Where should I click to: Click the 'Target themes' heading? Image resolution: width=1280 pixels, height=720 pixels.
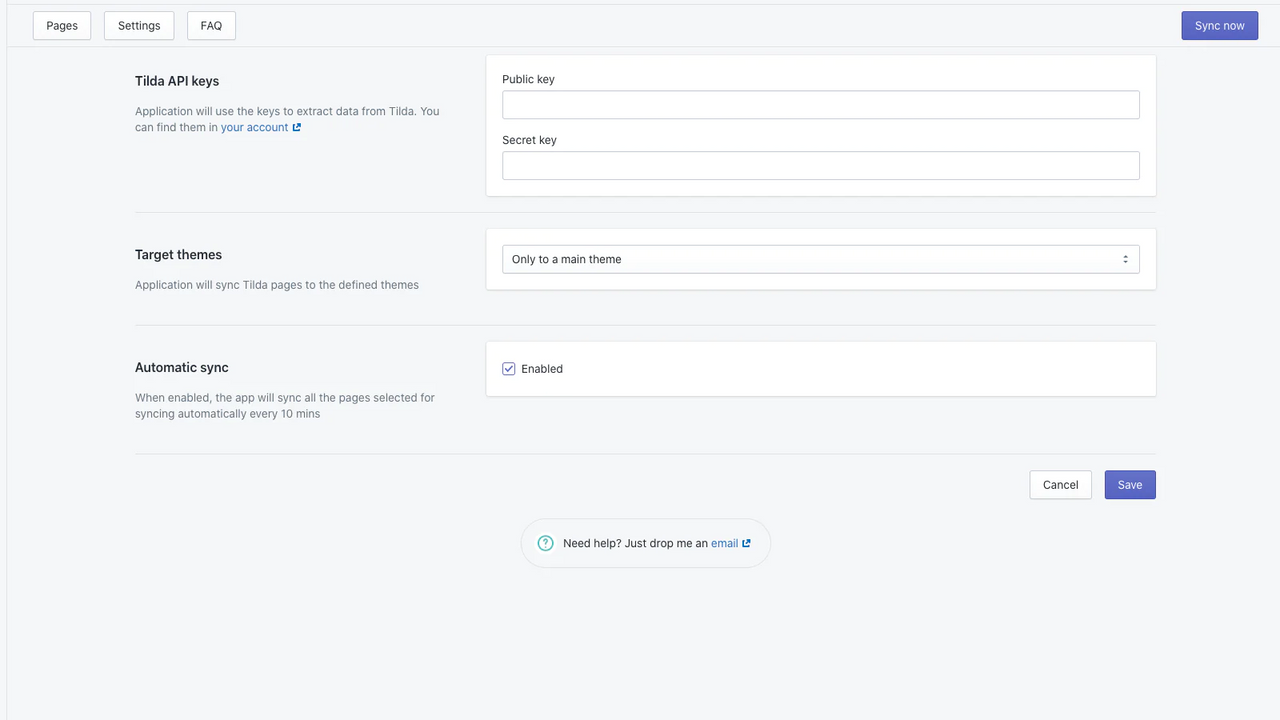pos(178,255)
